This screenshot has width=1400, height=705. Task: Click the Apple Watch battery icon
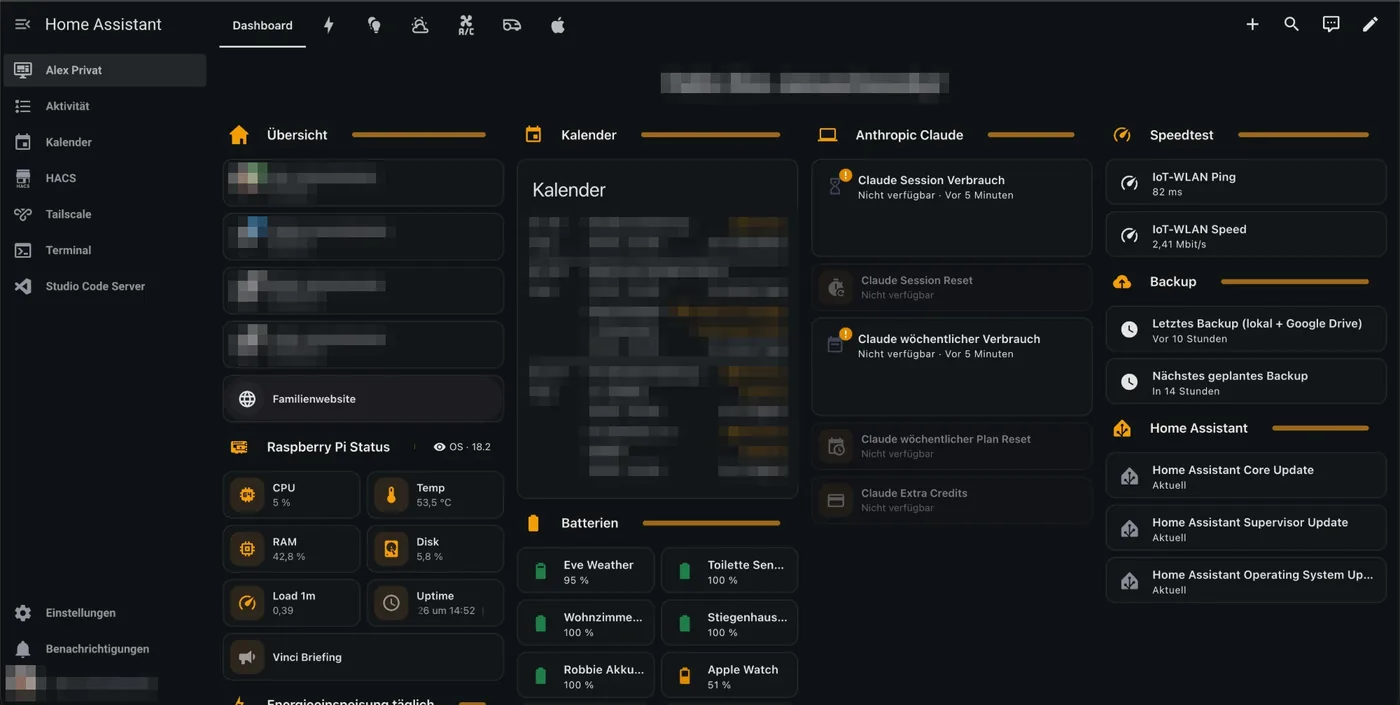point(685,677)
